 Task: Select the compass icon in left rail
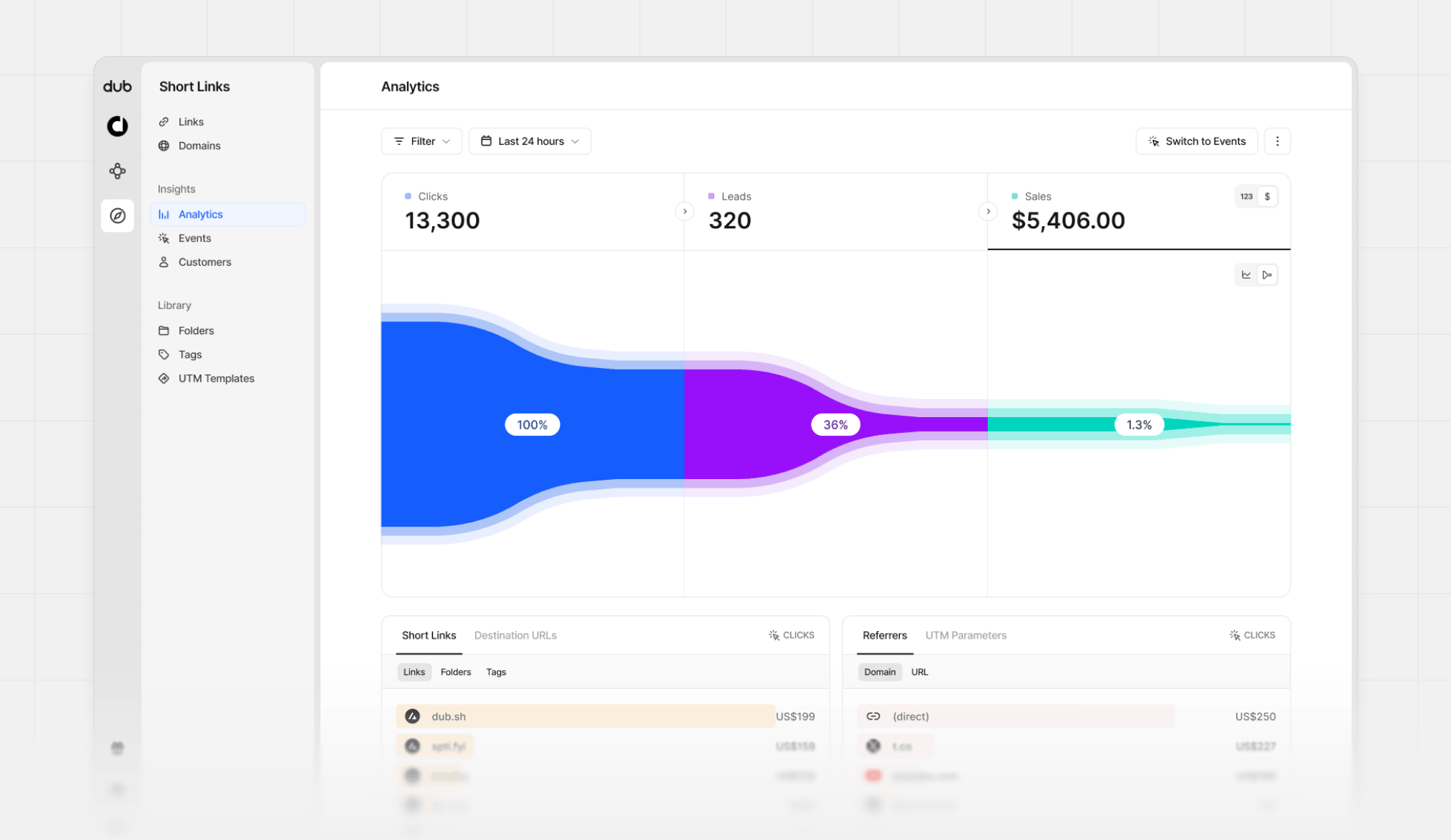pyautogui.click(x=117, y=215)
